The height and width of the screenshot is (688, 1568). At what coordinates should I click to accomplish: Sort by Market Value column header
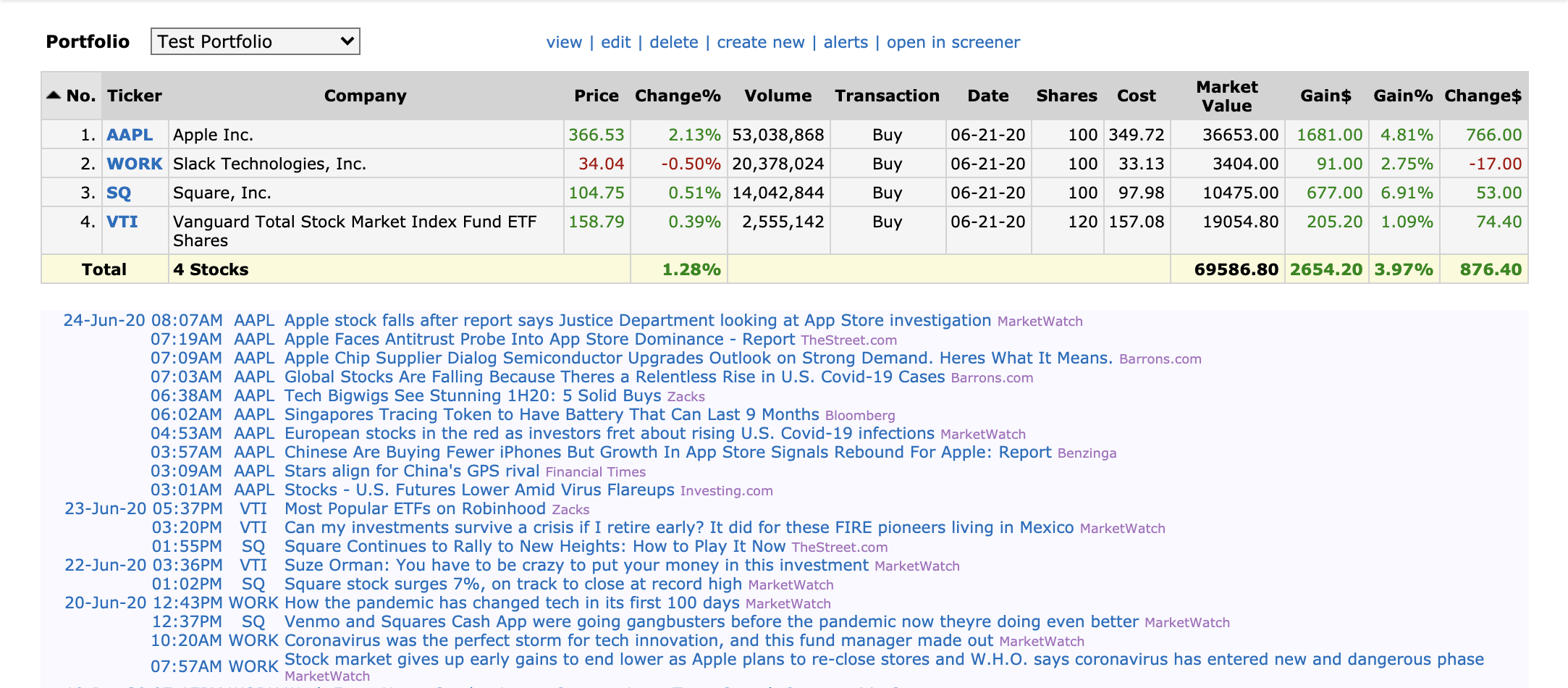pyautogui.click(x=1227, y=96)
